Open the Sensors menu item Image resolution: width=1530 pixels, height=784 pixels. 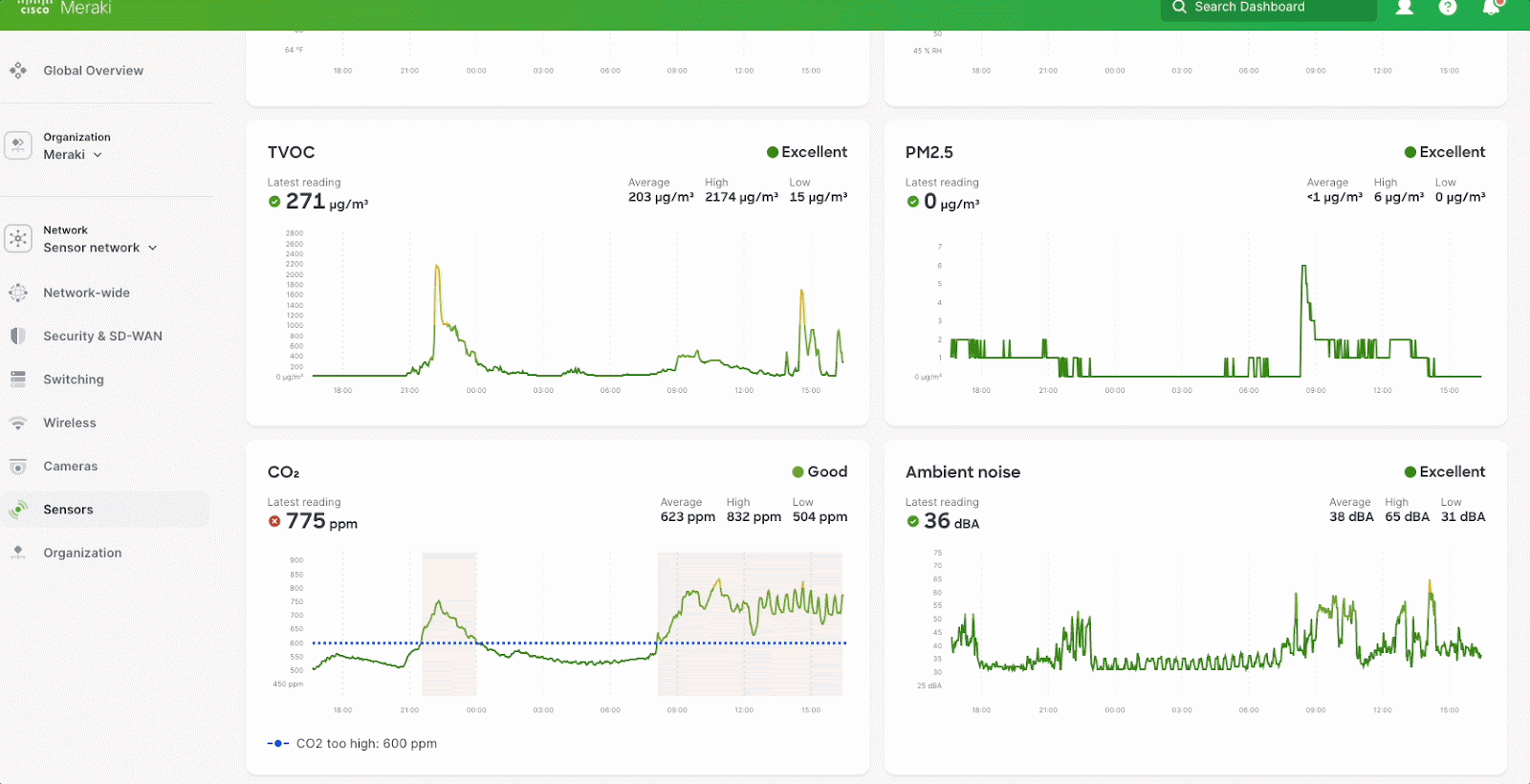pos(68,510)
